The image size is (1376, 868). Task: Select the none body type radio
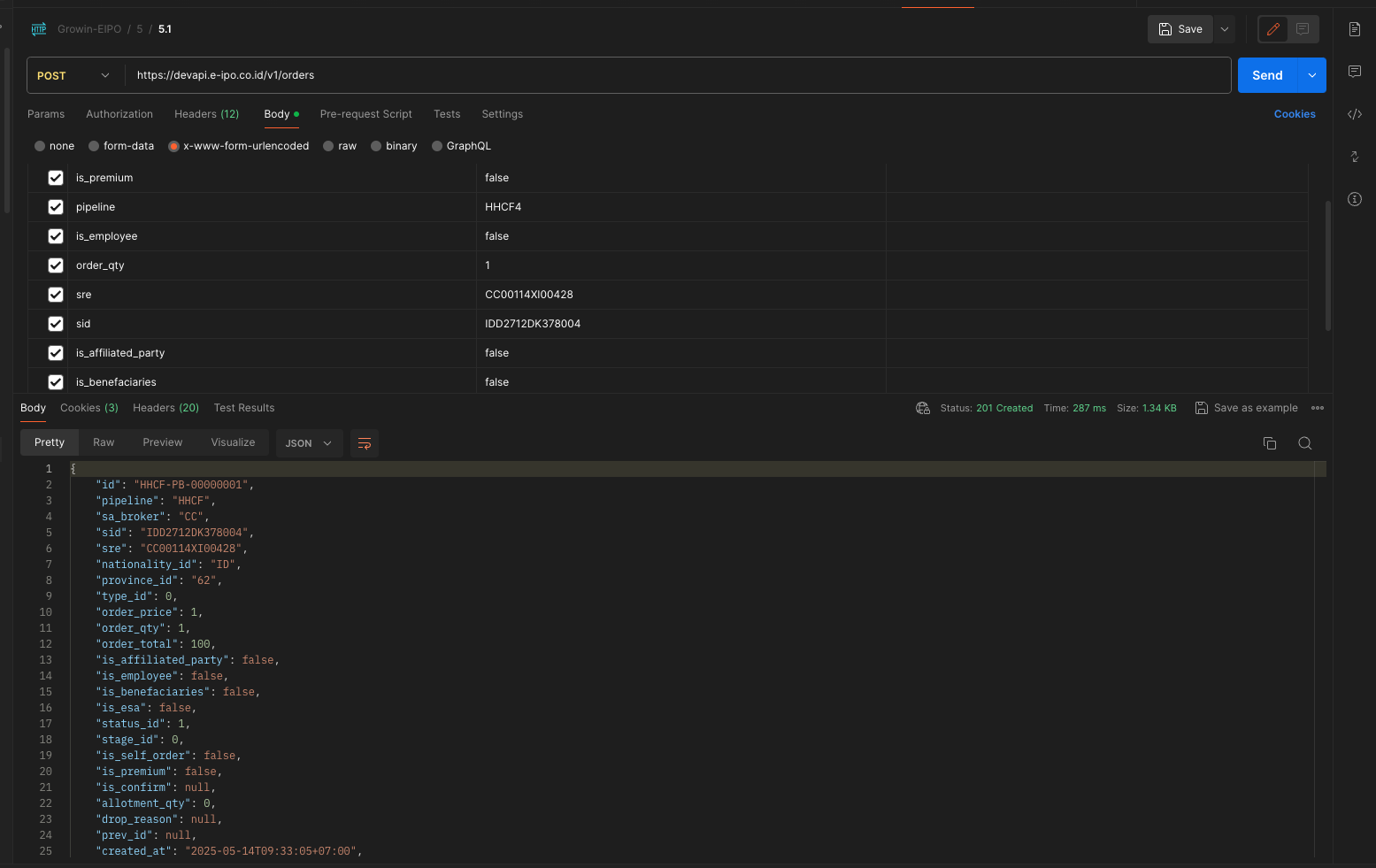coord(40,146)
